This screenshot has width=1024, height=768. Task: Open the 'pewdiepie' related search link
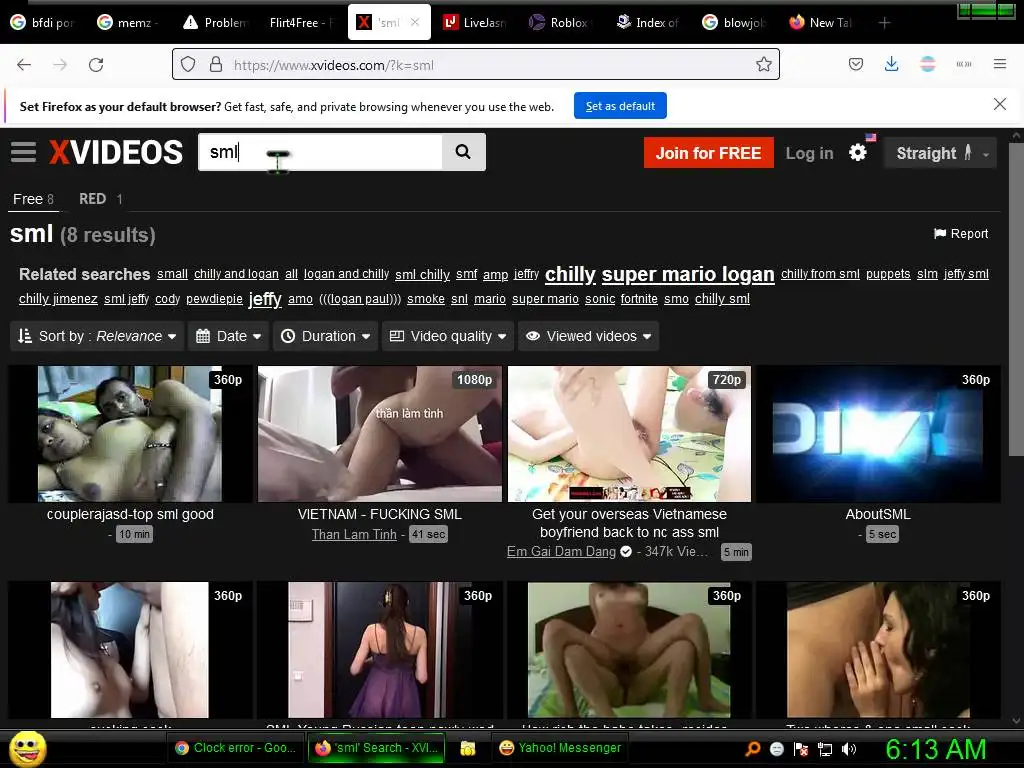tap(214, 298)
